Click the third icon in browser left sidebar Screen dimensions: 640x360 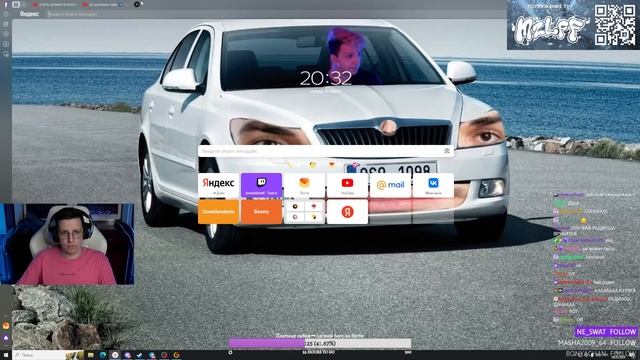point(6,34)
